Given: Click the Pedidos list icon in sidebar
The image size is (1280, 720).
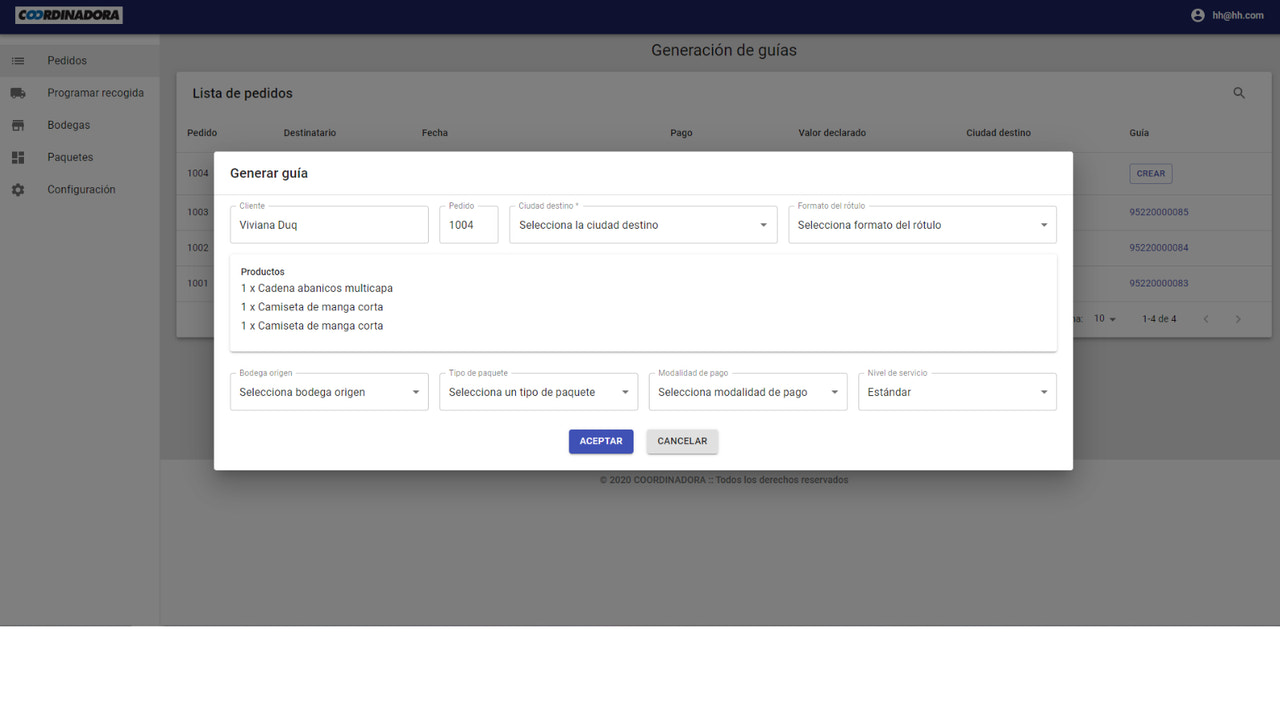Looking at the screenshot, I should (x=18, y=61).
